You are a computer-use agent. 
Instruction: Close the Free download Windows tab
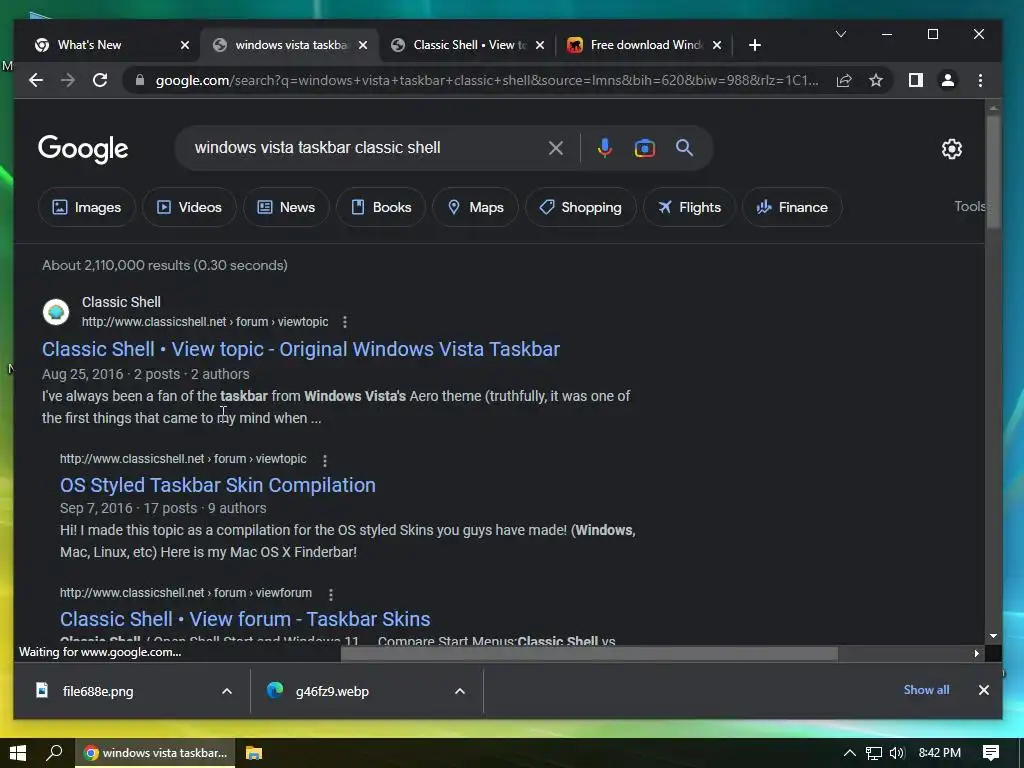tap(717, 45)
